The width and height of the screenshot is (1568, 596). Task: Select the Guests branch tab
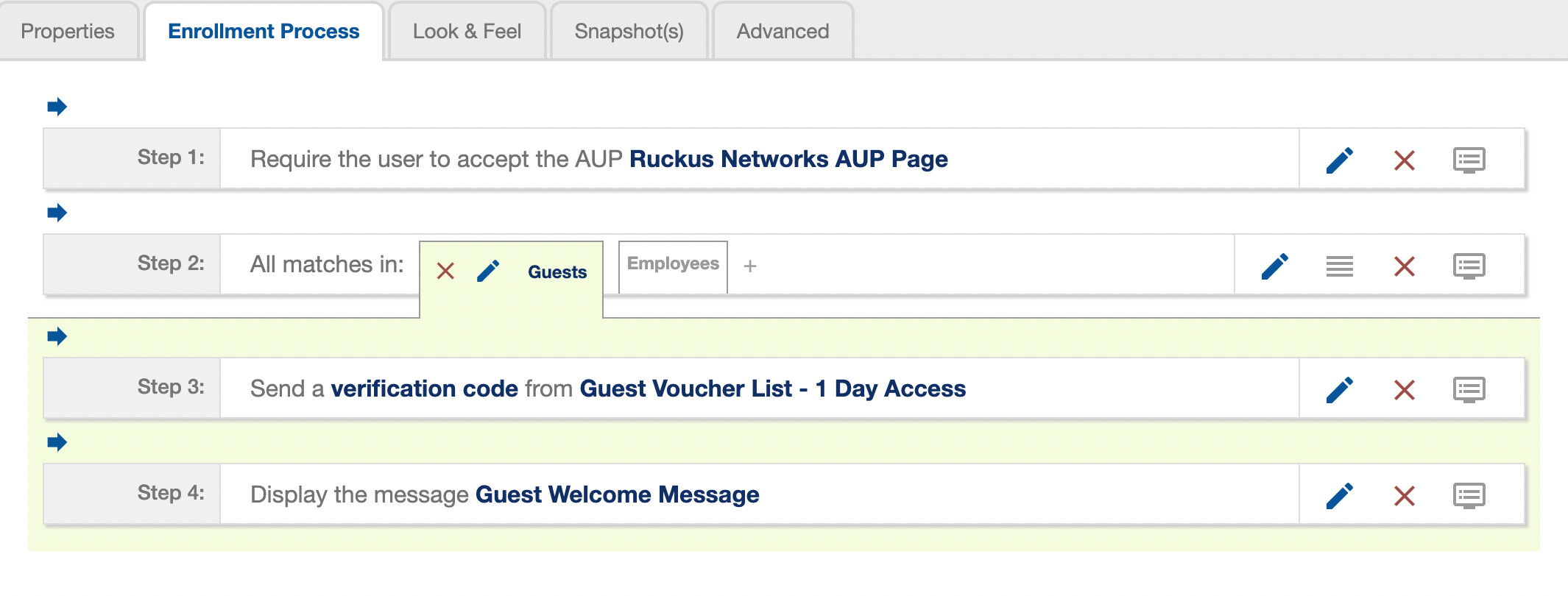click(x=557, y=272)
